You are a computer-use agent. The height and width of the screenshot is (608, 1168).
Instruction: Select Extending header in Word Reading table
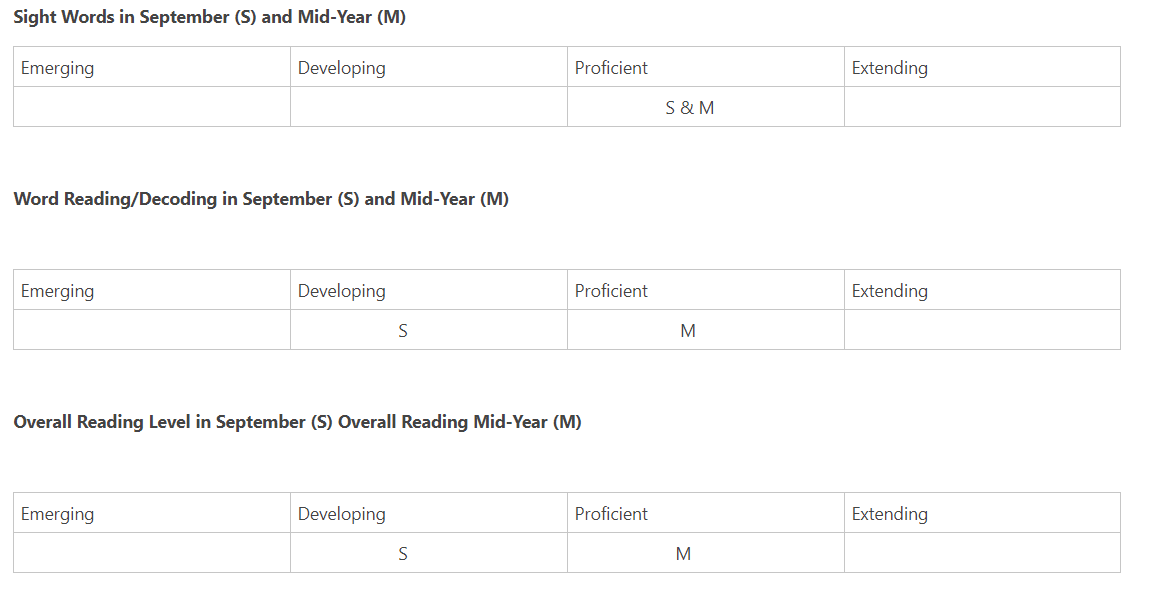(x=983, y=290)
